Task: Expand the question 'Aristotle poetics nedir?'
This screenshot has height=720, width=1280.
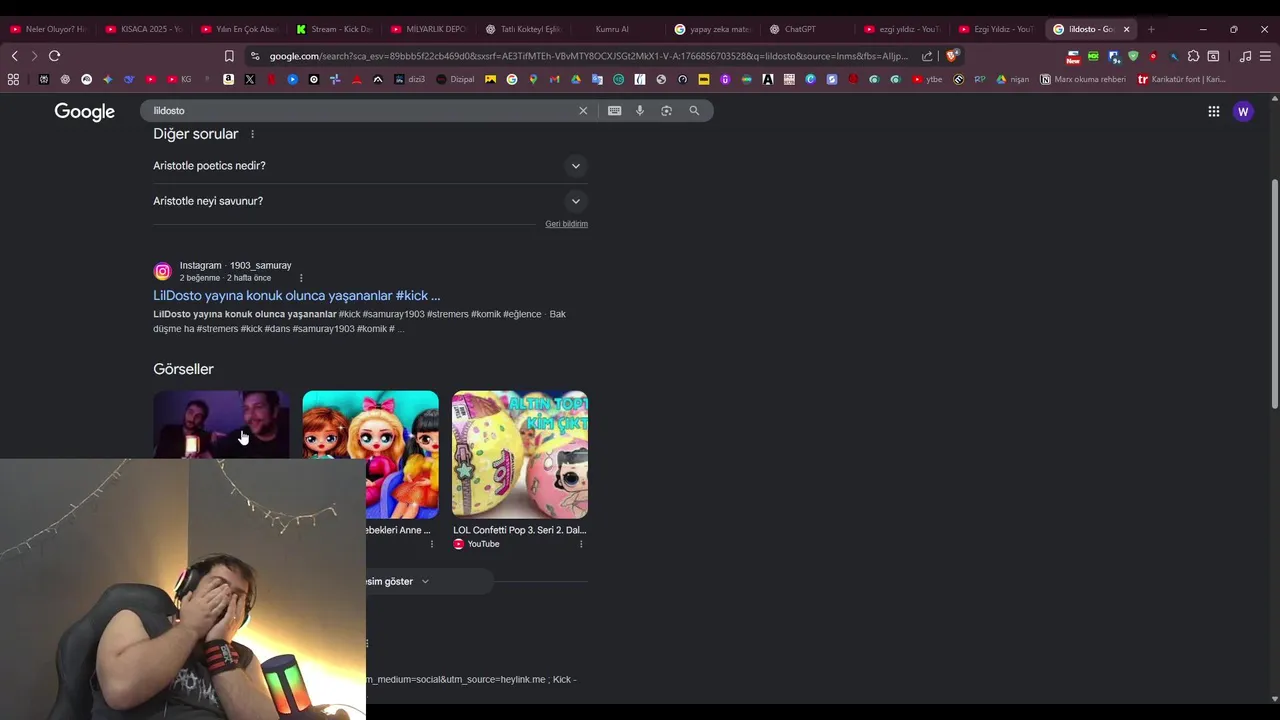Action: [370, 166]
